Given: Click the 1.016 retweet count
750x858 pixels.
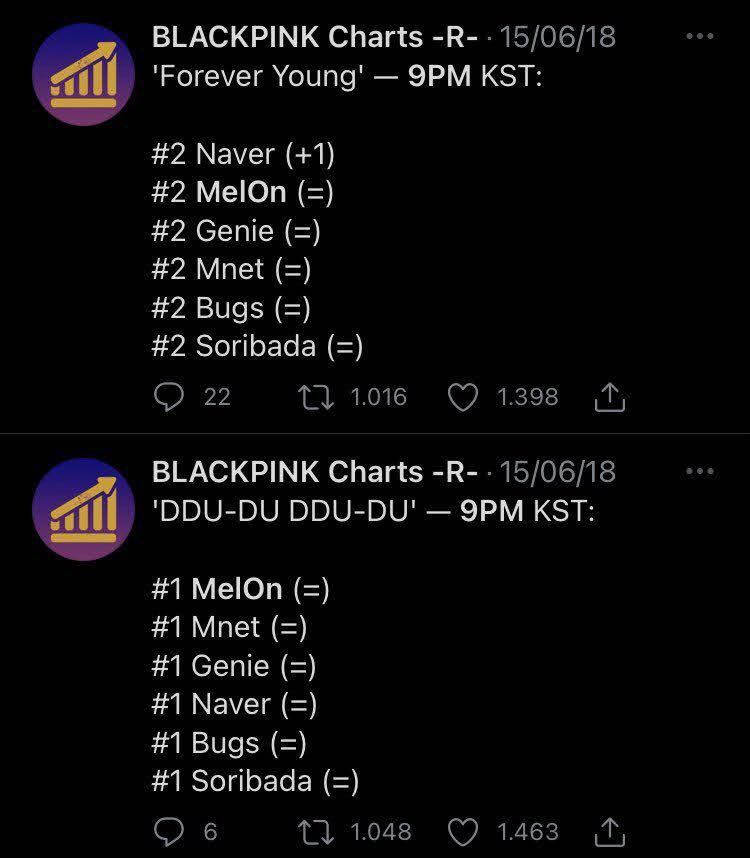Looking at the screenshot, I should [x=379, y=397].
